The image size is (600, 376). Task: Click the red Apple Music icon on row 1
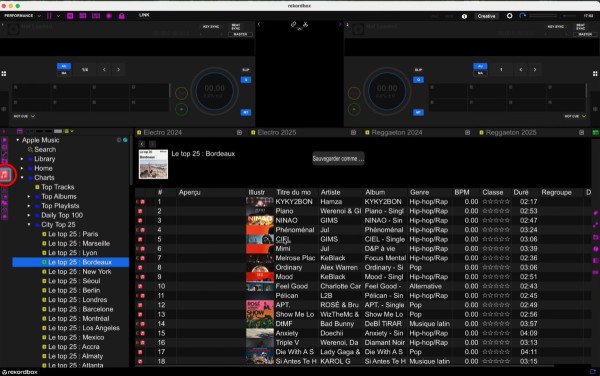click(x=142, y=202)
